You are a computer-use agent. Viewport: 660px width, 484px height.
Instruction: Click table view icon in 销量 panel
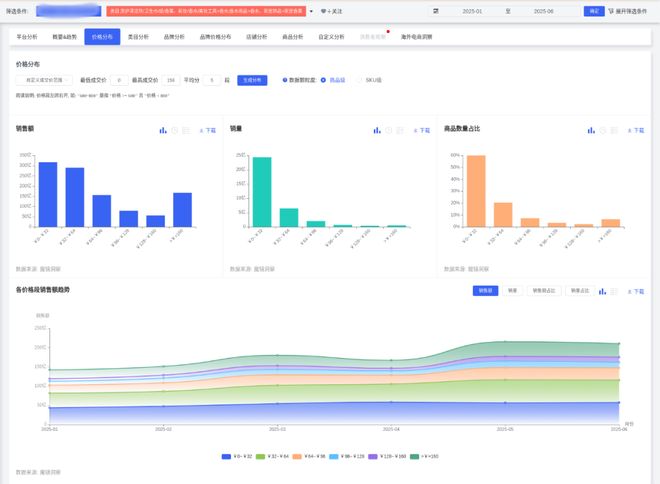[x=401, y=130]
